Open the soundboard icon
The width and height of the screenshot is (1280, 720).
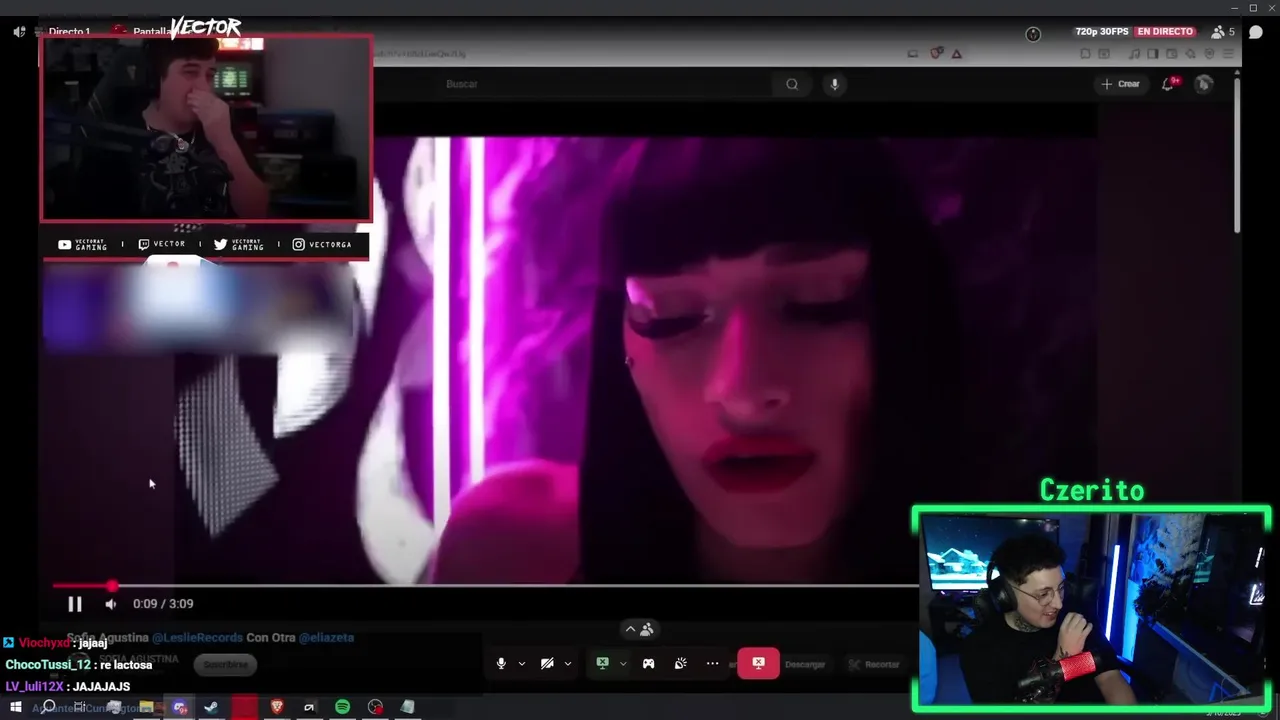pos(680,664)
